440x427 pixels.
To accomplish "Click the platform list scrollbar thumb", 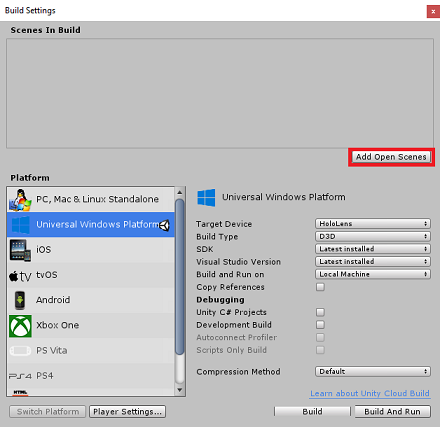I will (x=180, y=277).
